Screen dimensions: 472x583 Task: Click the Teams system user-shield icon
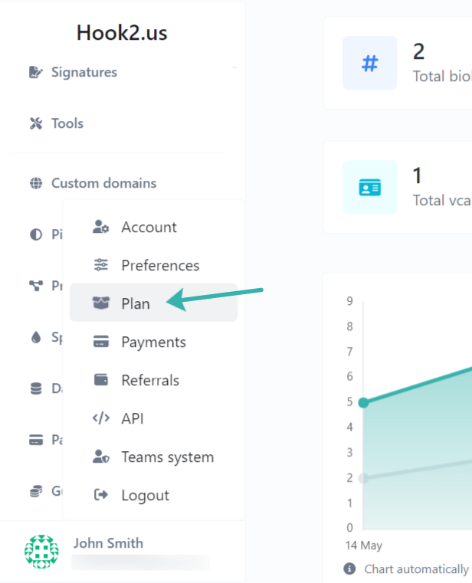(101, 457)
